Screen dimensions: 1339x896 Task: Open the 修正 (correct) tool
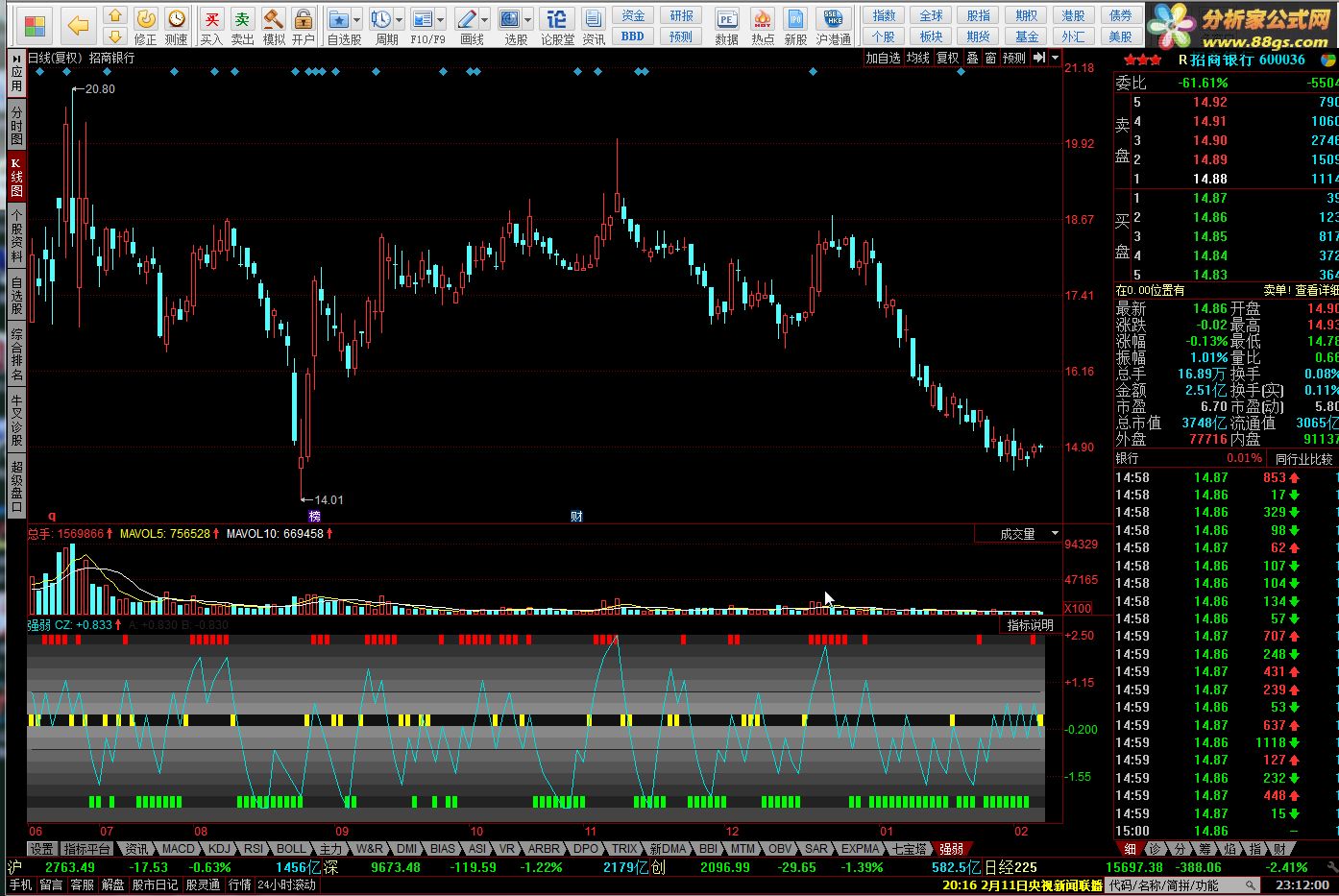point(145,26)
